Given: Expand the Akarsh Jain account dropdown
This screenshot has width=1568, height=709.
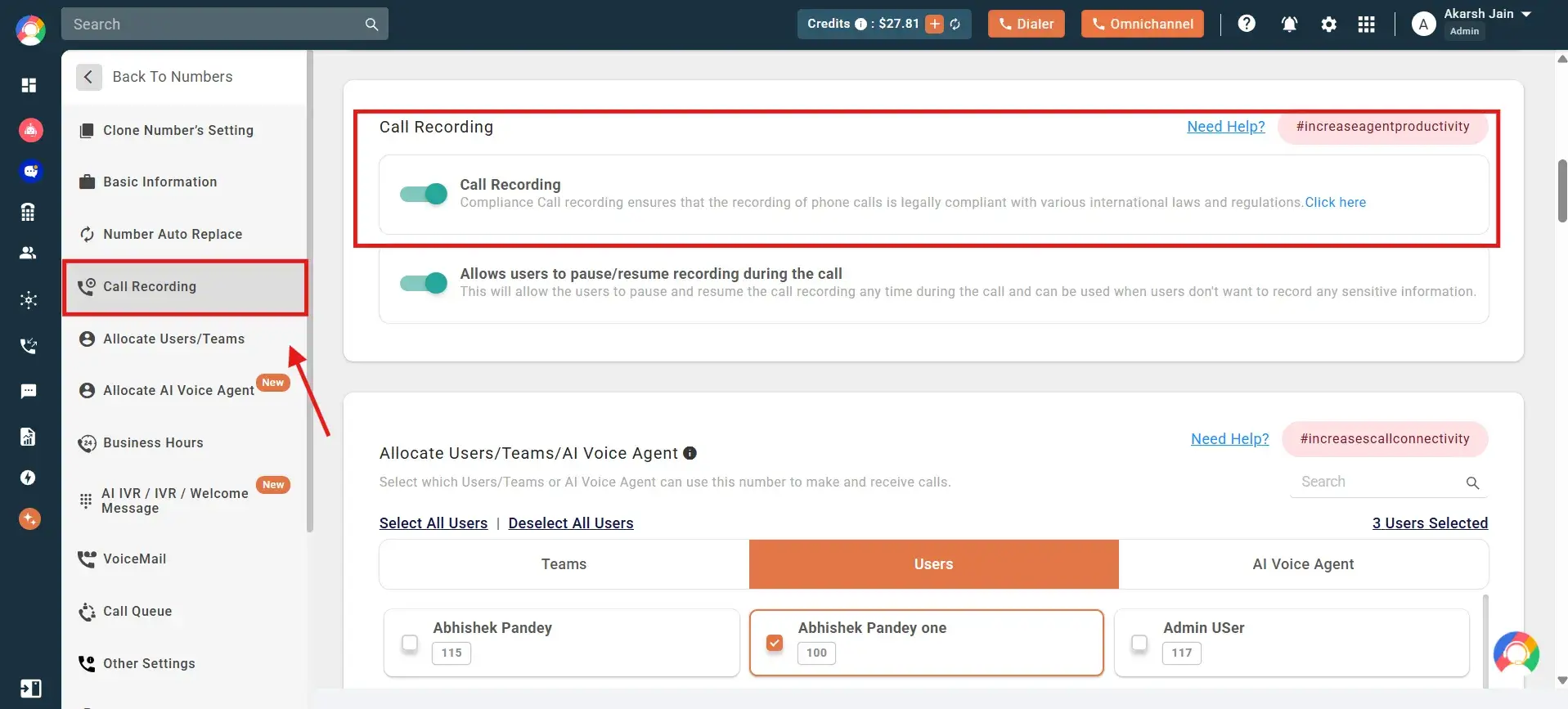Looking at the screenshot, I should pos(1526,14).
